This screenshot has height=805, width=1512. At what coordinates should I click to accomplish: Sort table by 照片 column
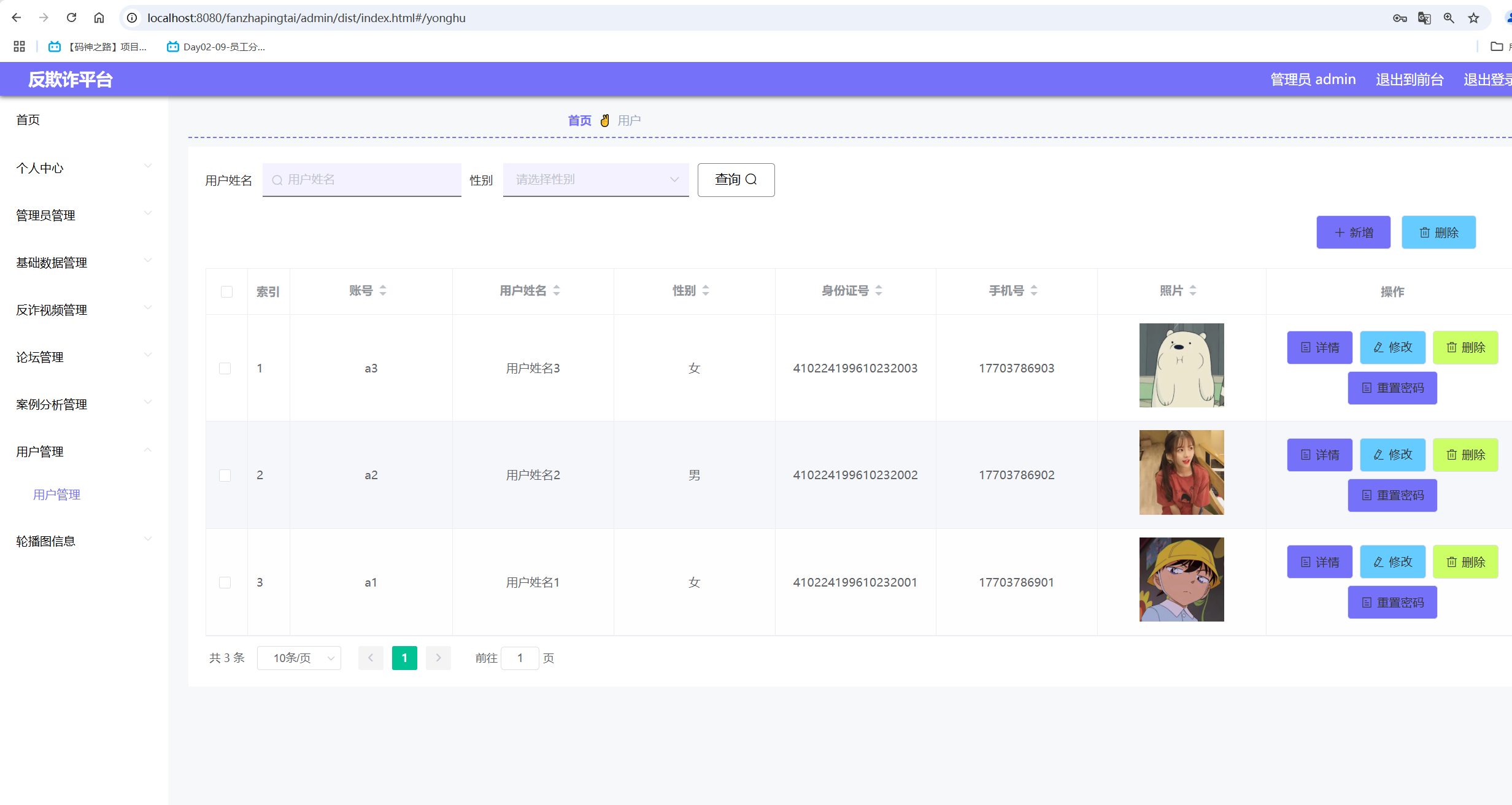(x=1192, y=291)
